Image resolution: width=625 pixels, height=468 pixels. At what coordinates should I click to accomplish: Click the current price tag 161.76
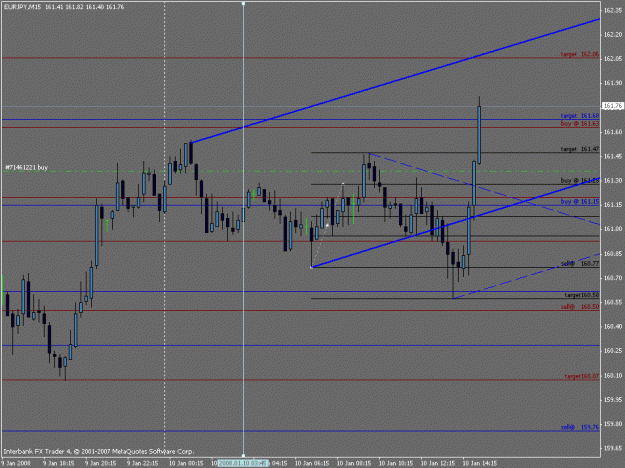613,106
